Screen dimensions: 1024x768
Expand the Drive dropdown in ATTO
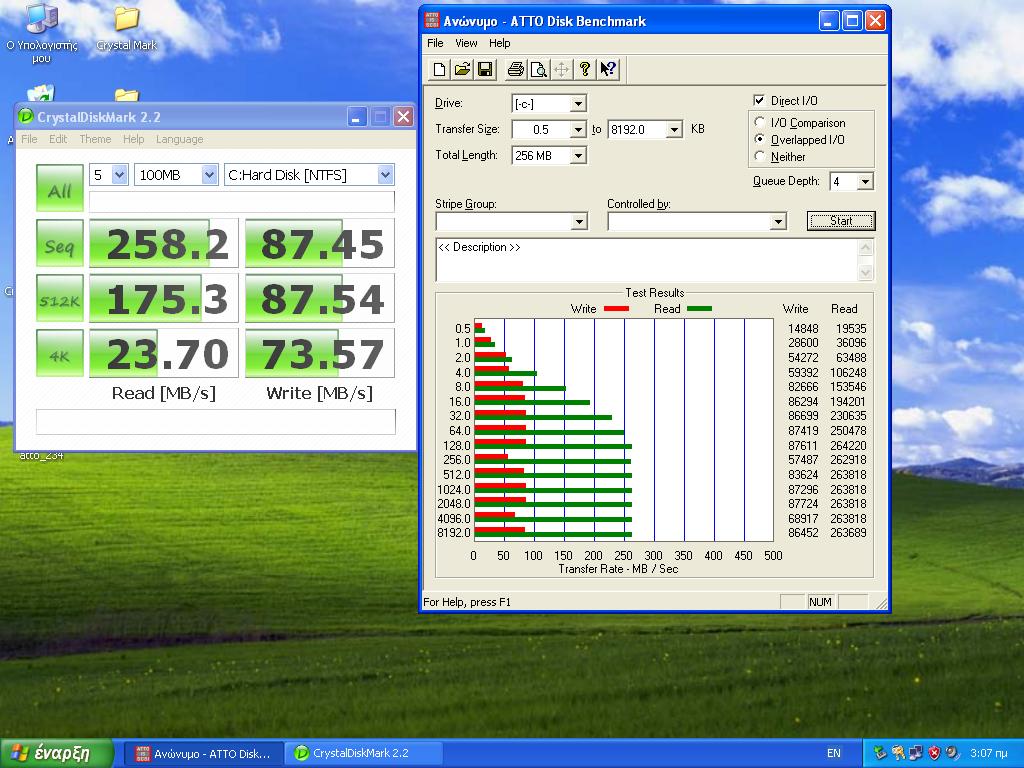point(578,104)
